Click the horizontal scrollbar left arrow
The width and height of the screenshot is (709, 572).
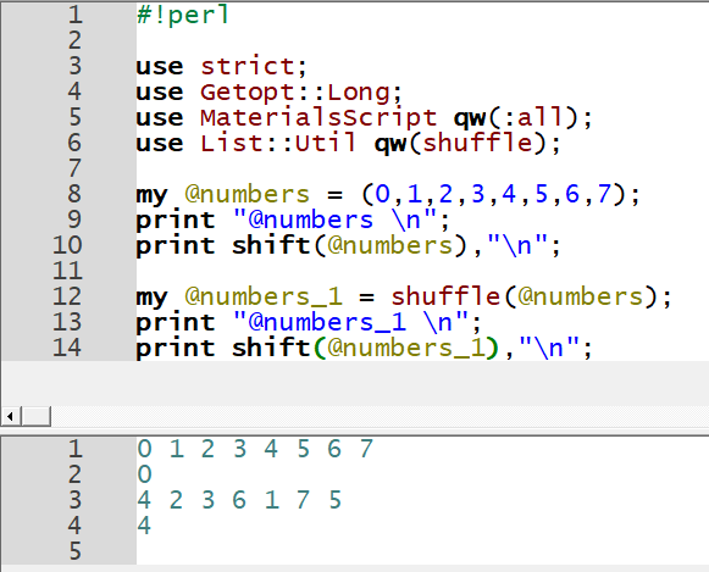(x=12, y=415)
